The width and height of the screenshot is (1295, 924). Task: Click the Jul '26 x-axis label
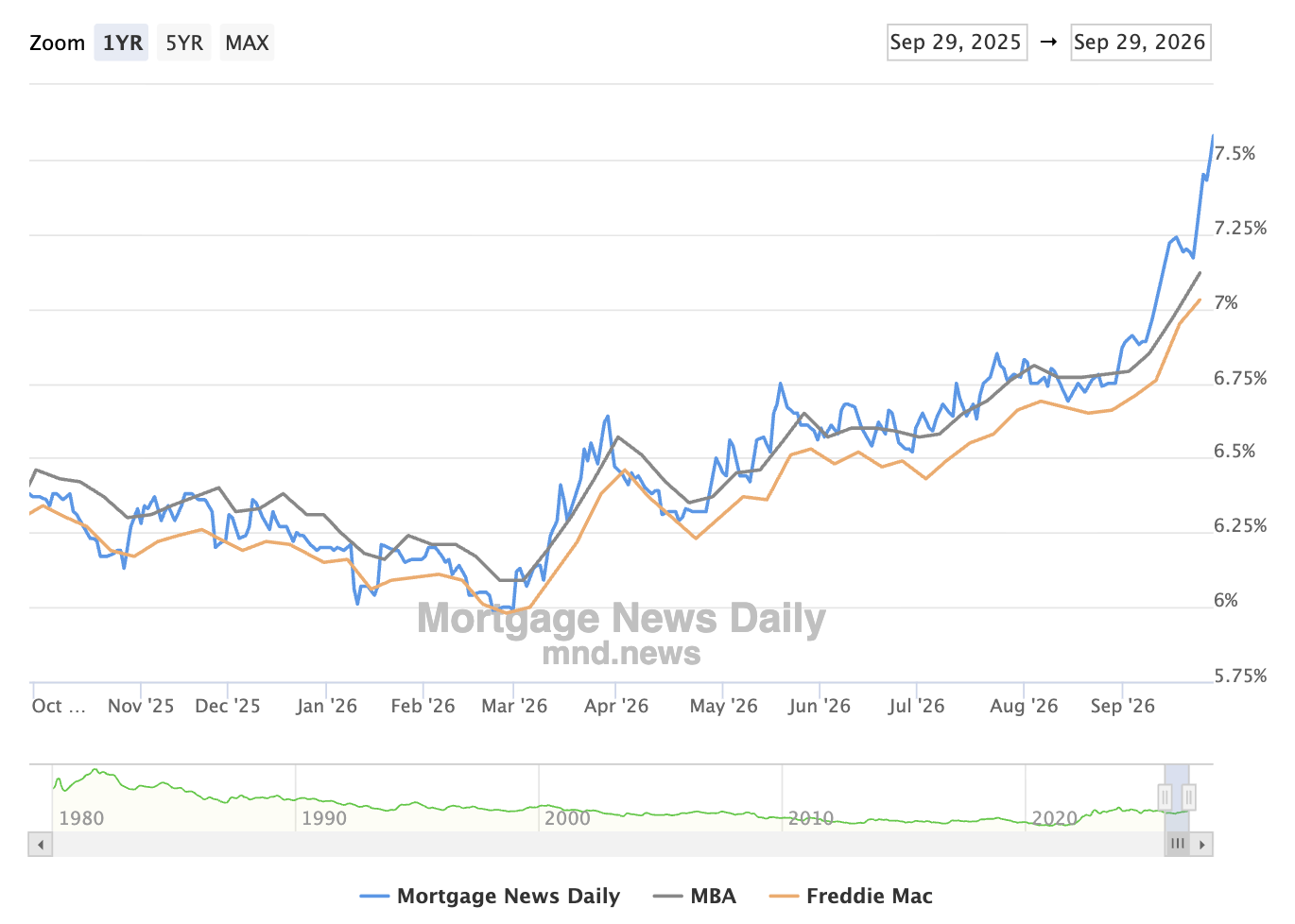click(x=916, y=706)
